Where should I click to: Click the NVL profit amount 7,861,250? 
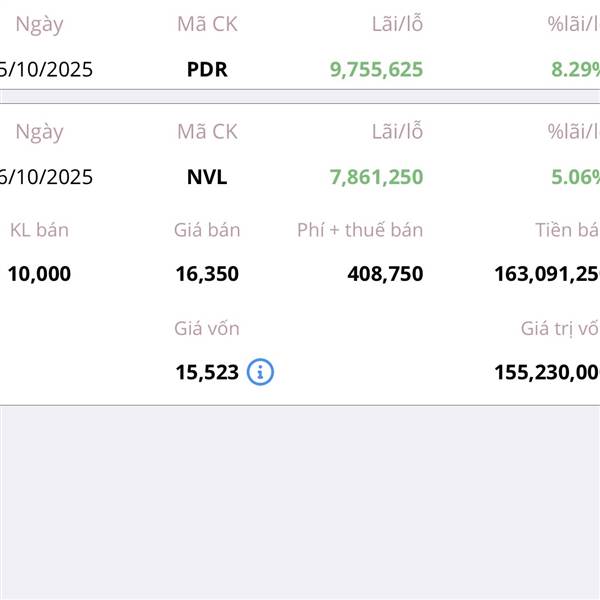click(376, 177)
